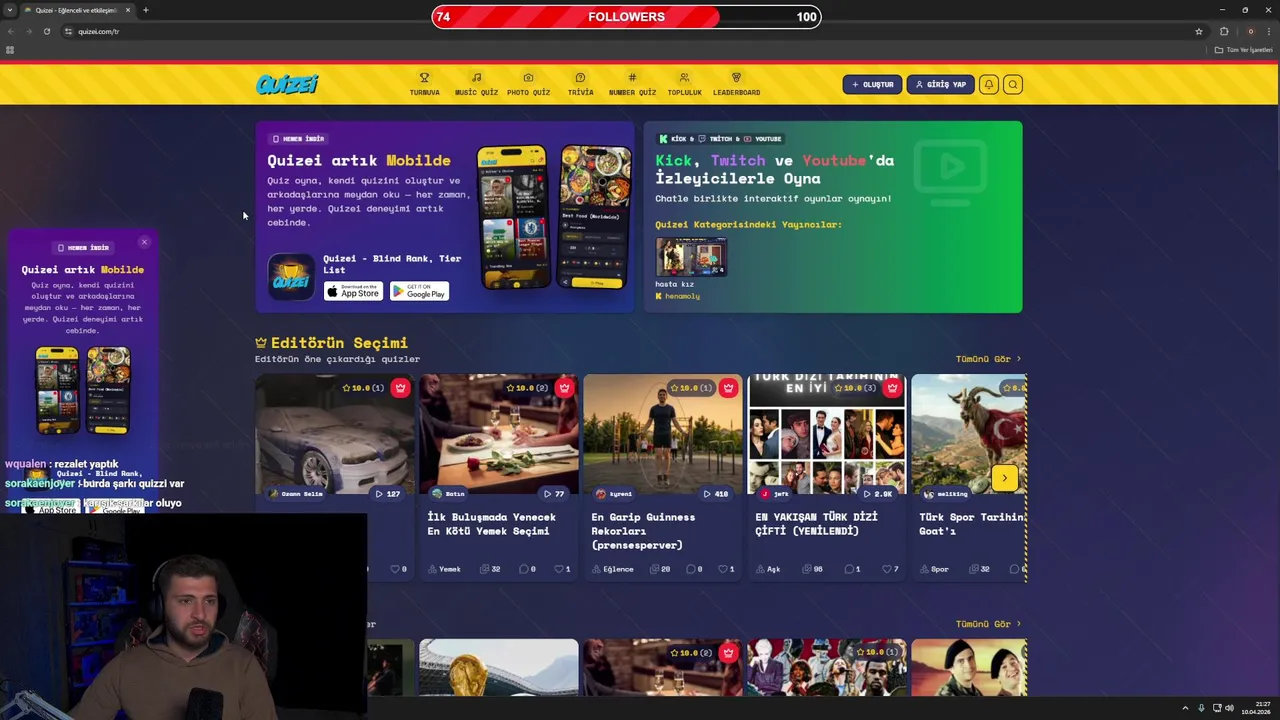This screenshot has height=720, width=1280.
Task: Open the Leaderboard page
Action: pos(736,84)
